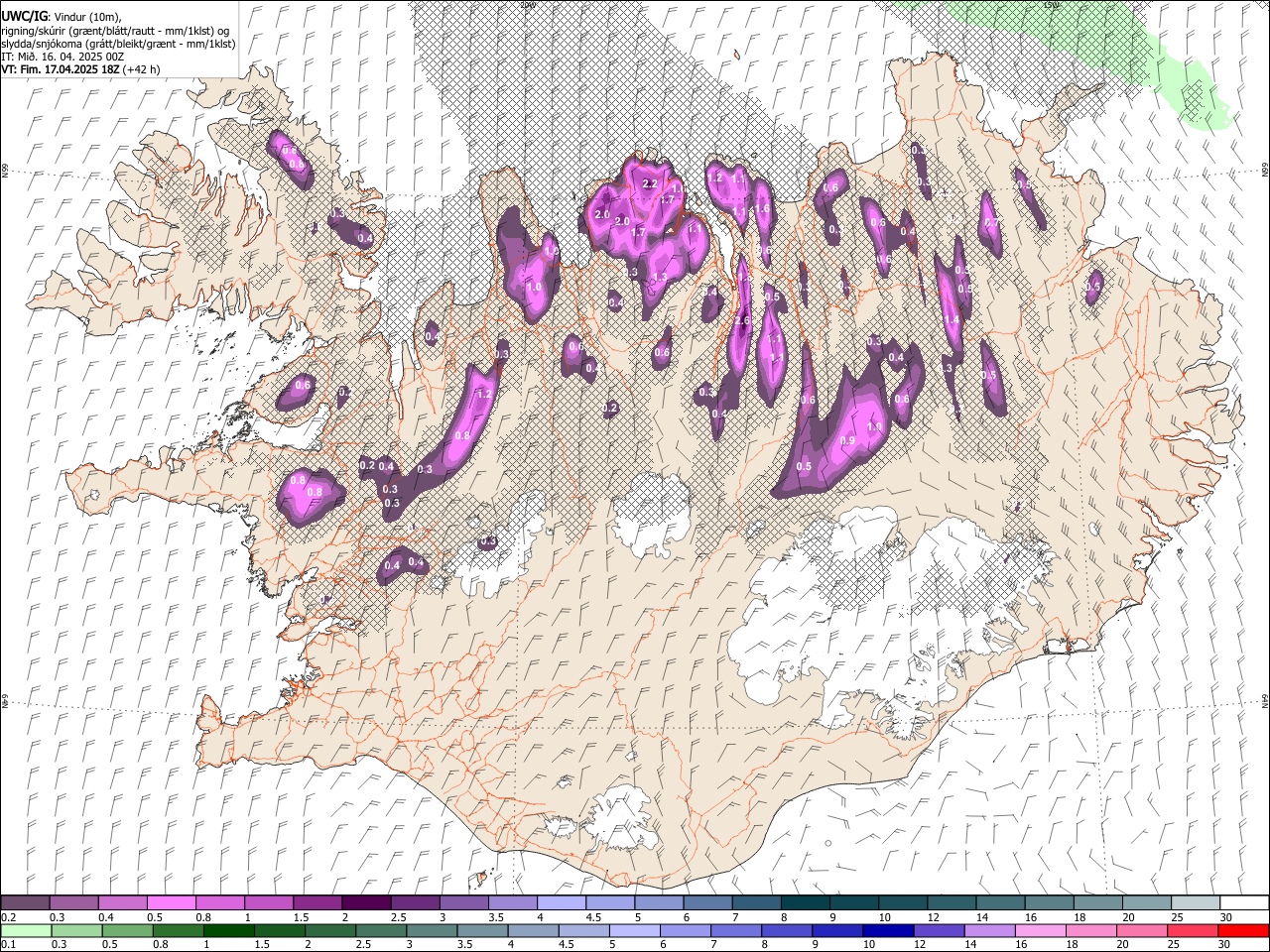Select the purple scale swatch labeled 1.5
Screen dimensions: 1270x952
(x=317, y=903)
